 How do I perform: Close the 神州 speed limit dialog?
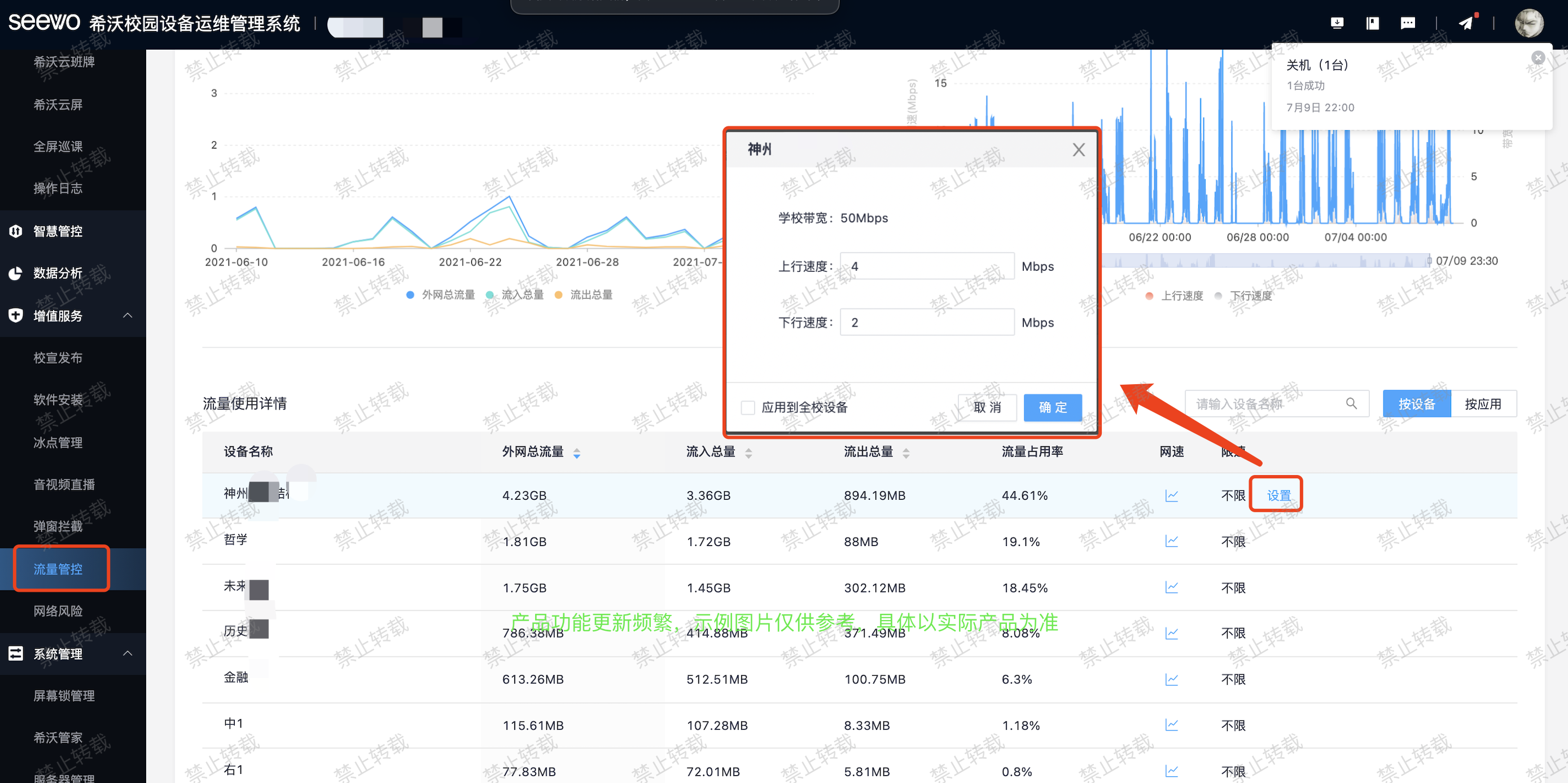(x=1079, y=149)
